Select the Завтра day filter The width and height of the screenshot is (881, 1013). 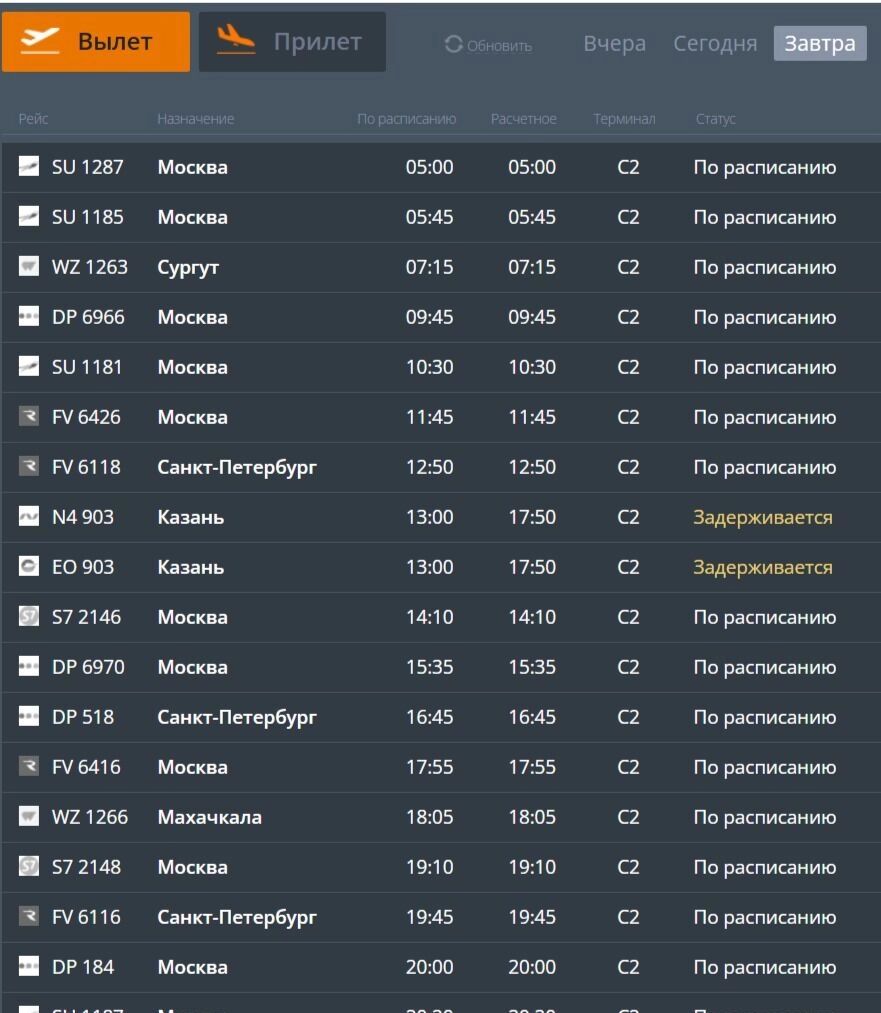[819, 44]
